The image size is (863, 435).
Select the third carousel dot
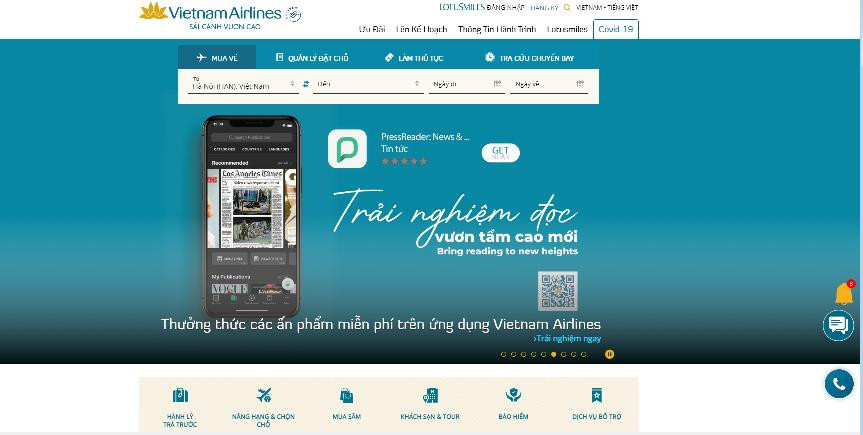coord(523,355)
